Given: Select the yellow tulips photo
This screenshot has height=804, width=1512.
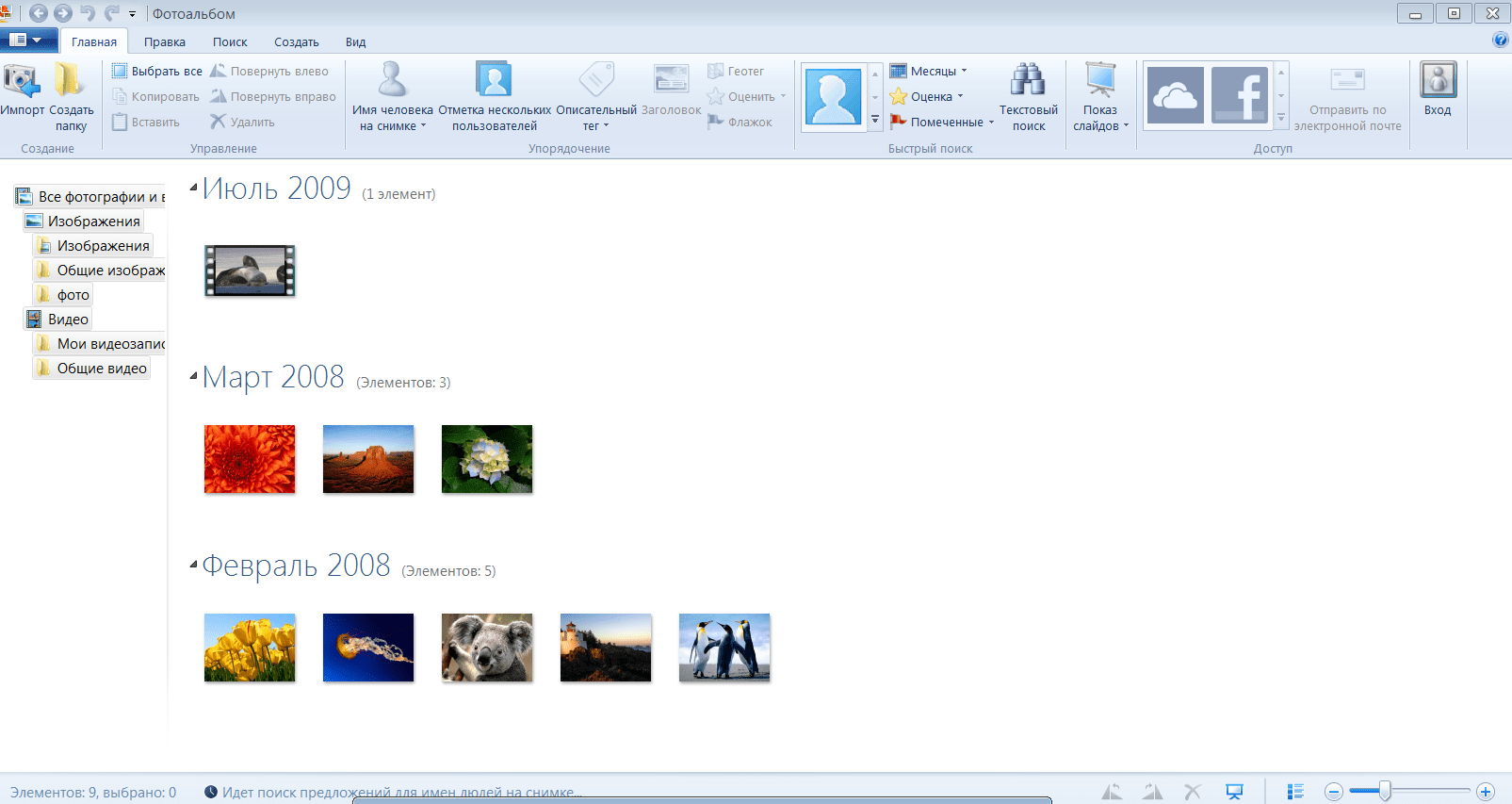Looking at the screenshot, I should coord(250,648).
